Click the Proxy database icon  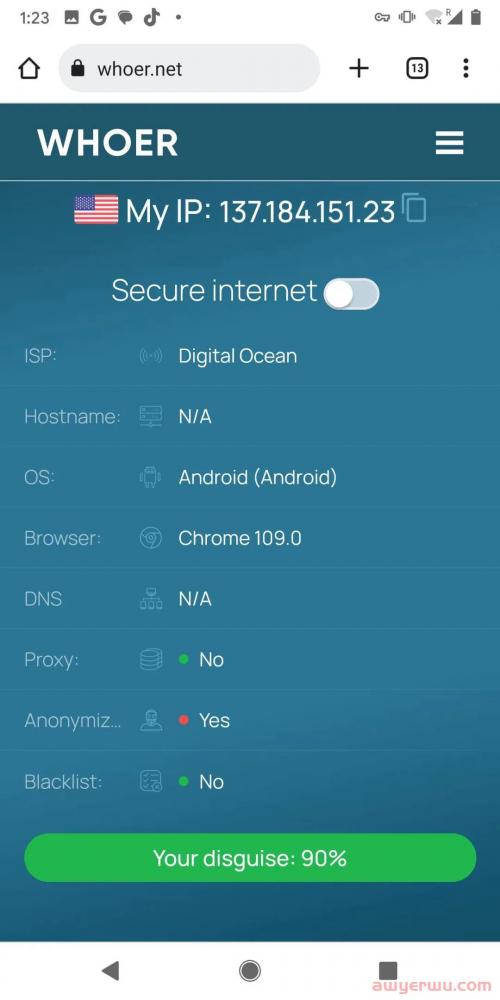[151, 659]
